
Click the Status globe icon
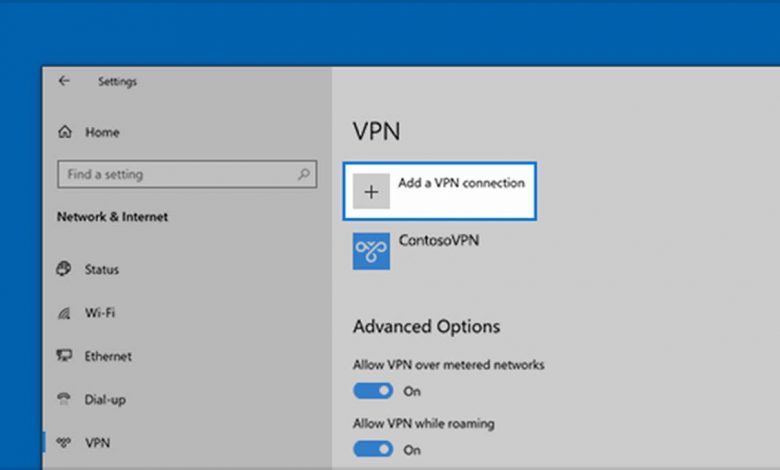pyautogui.click(x=65, y=269)
